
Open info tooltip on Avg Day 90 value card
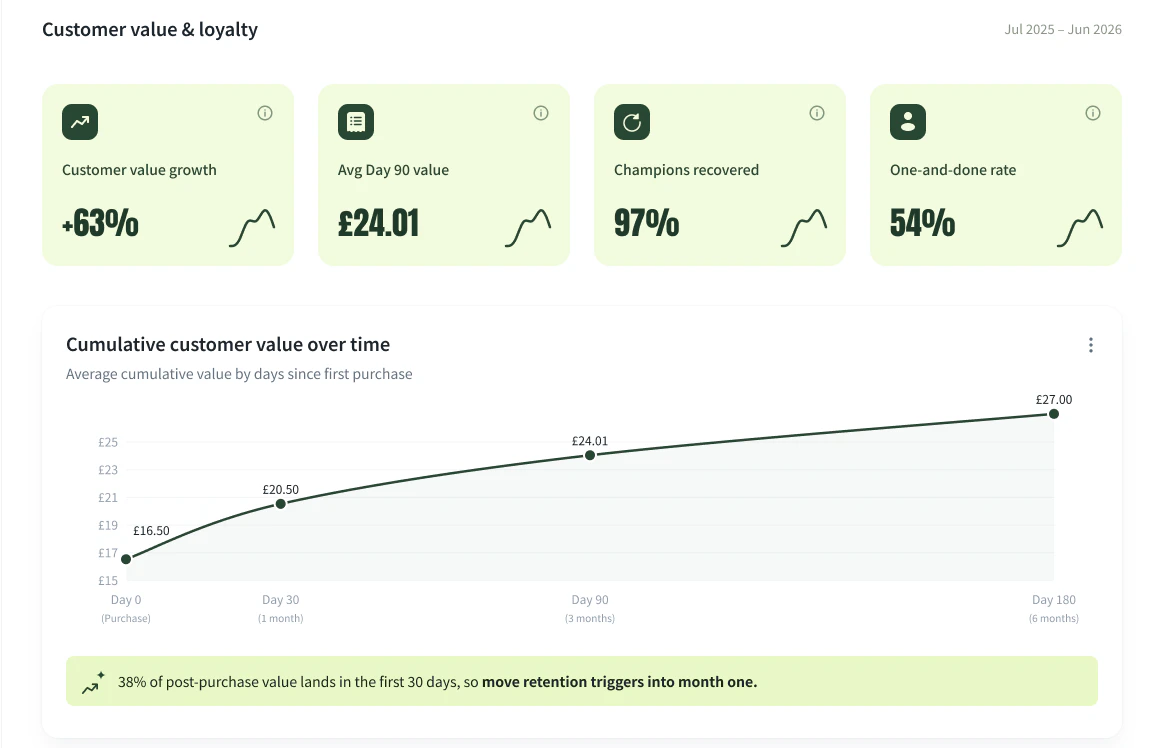pyautogui.click(x=541, y=113)
